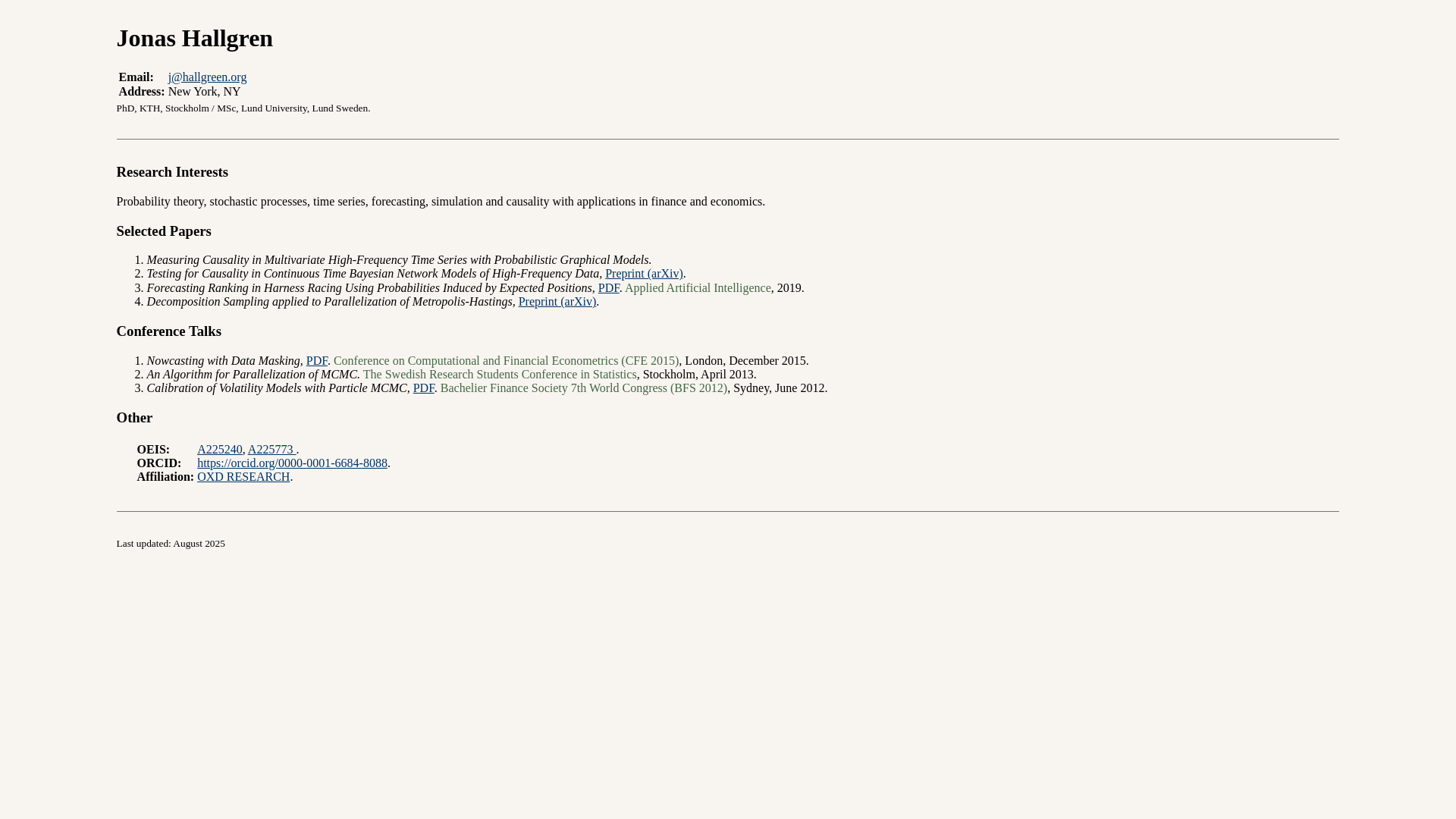
Task: Click the paper title Measuring Causality in Multivariate High-Frequency
Action: tap(399, 260)
